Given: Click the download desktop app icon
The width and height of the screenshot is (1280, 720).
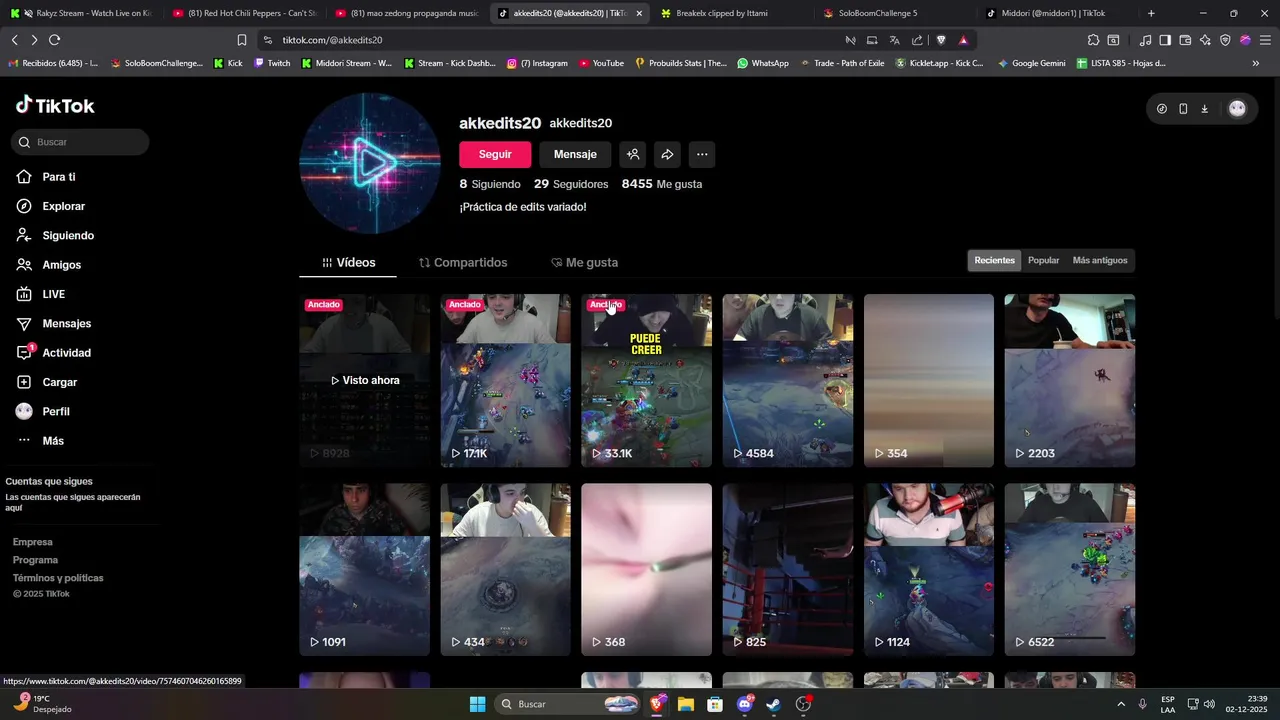Looking at the screenshot, I should click(x=1205, y=109).
